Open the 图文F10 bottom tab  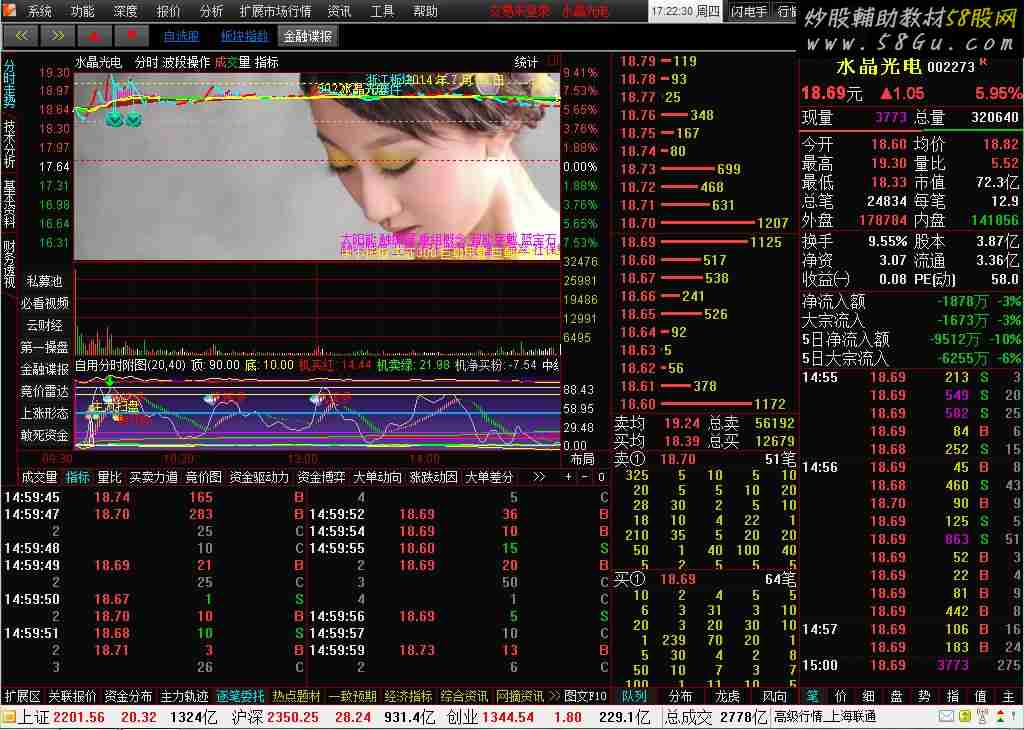click(585, 697)
